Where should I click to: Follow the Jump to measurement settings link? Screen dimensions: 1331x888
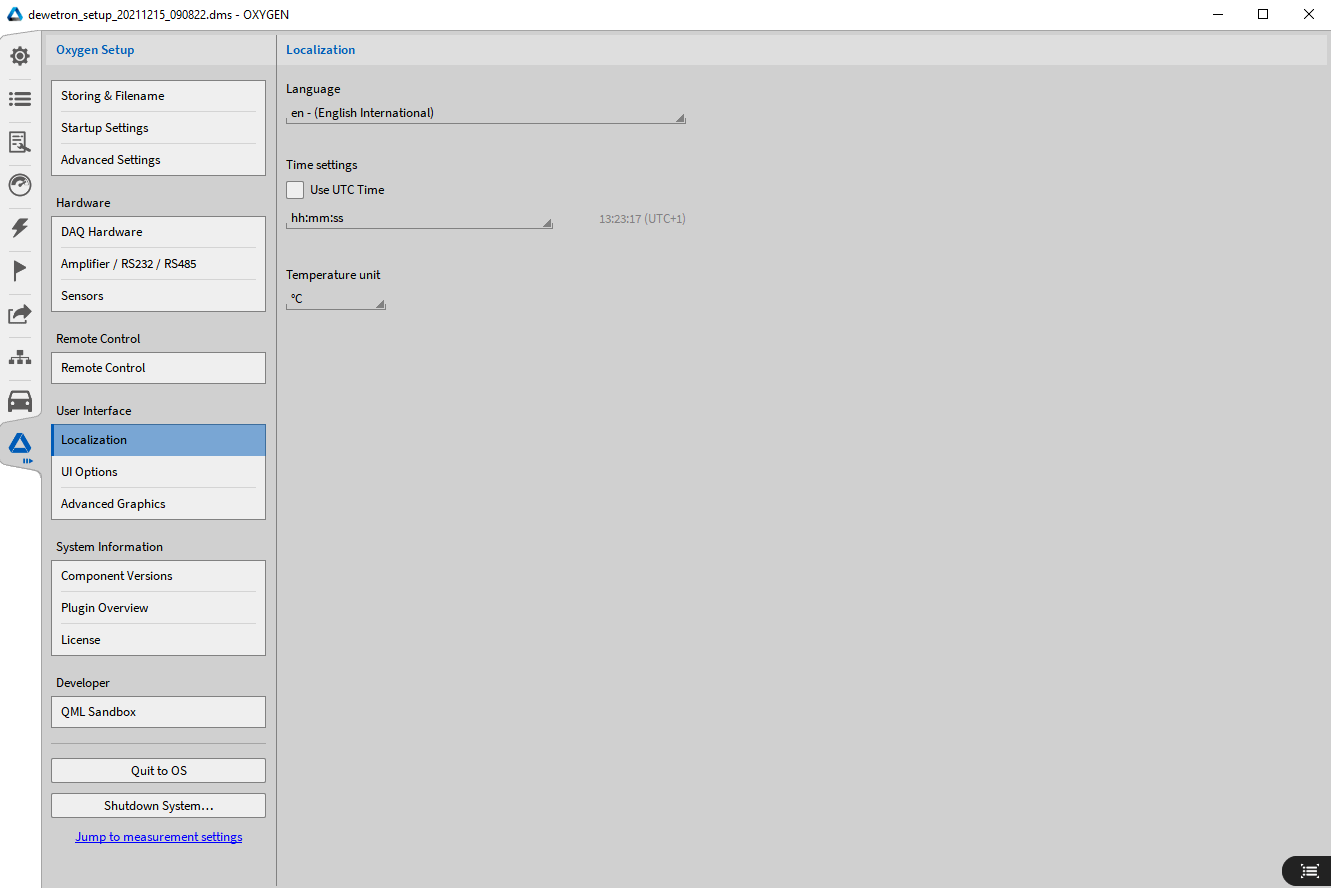[158, 837]
